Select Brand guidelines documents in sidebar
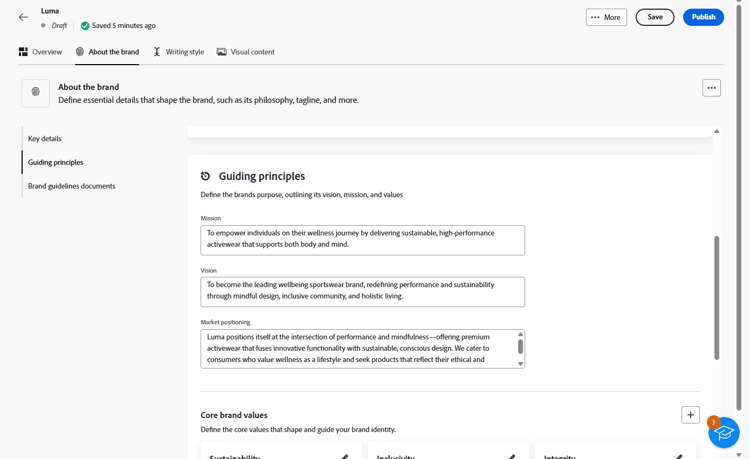 click(x=71, y=186)
